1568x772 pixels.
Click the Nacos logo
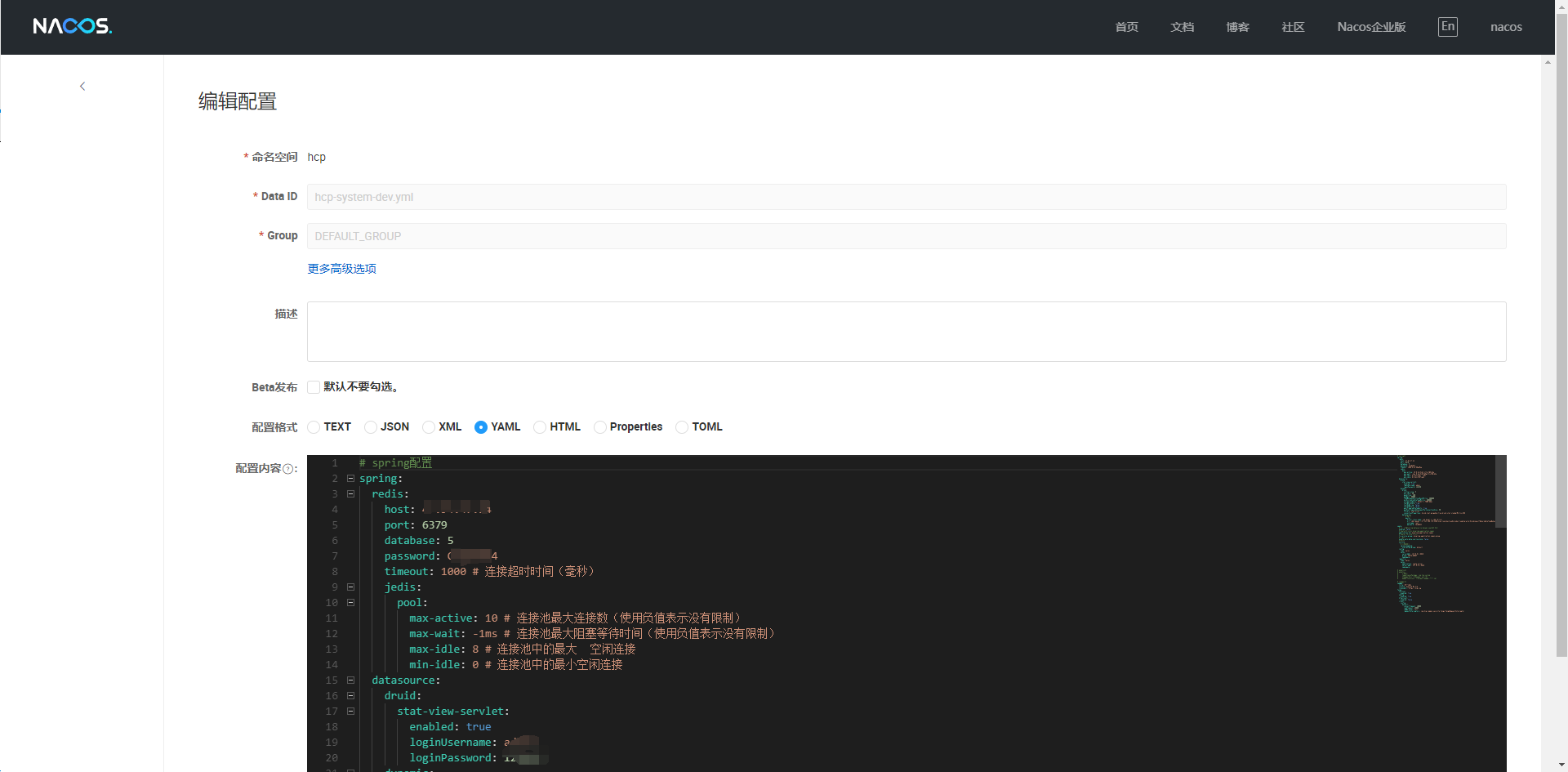point(72,26)
